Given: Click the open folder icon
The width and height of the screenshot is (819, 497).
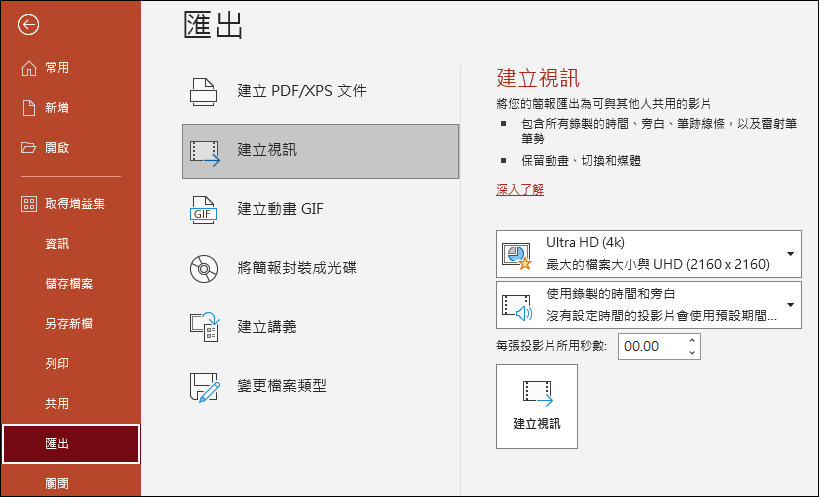Looking at the screenshot, I should coord(29,148).
